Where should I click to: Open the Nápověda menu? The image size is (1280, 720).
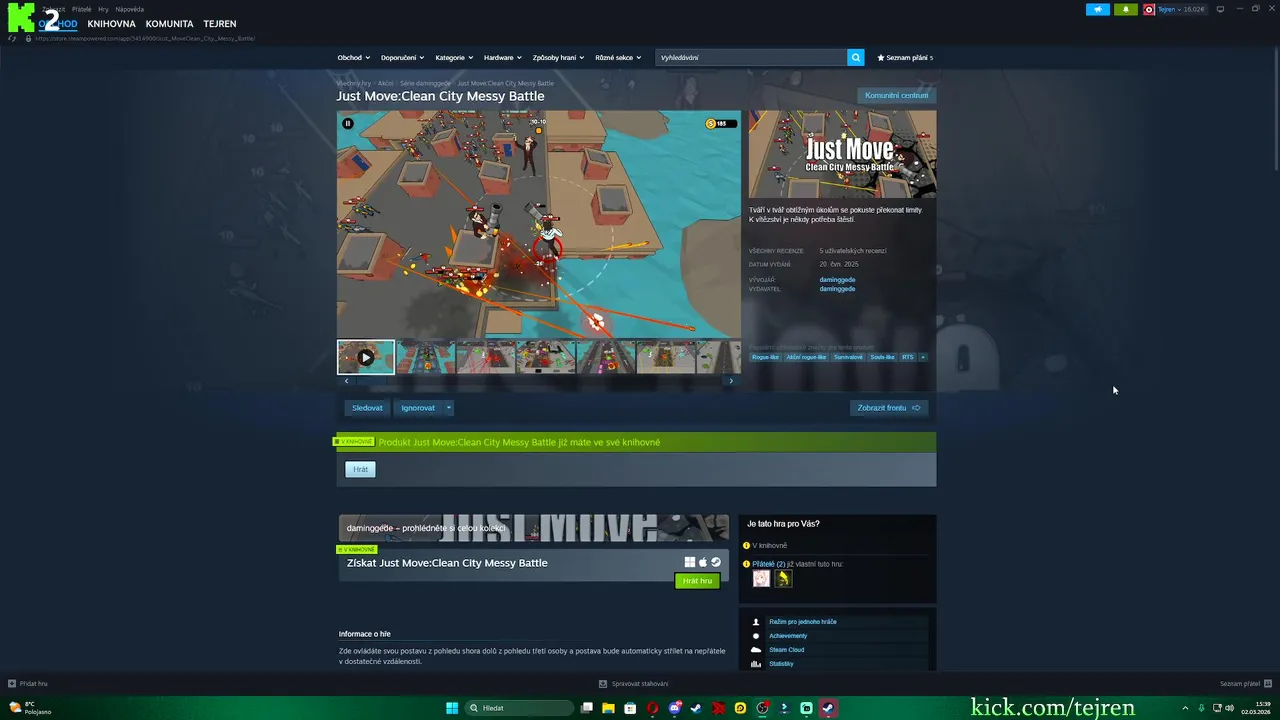point(129,9)
